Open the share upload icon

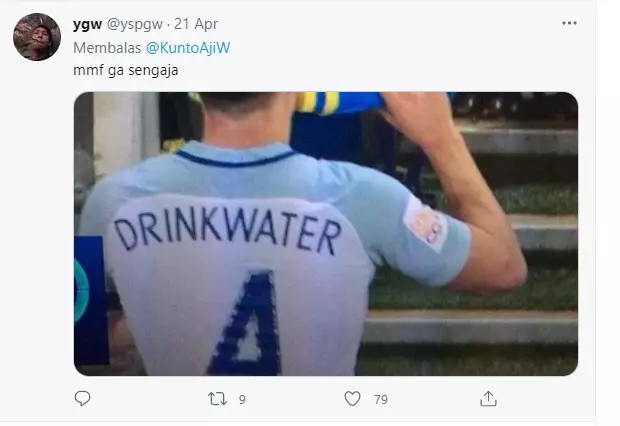[488, 399]
